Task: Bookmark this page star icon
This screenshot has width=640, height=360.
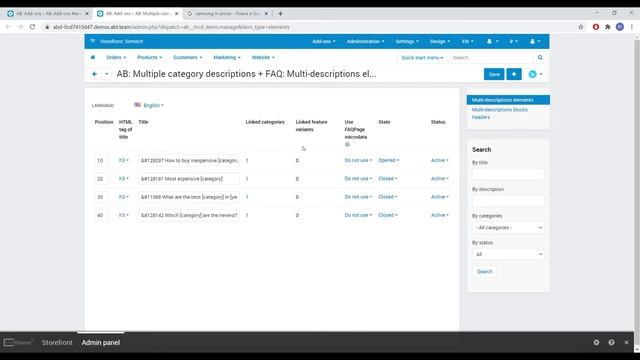Action: point(581,27)
